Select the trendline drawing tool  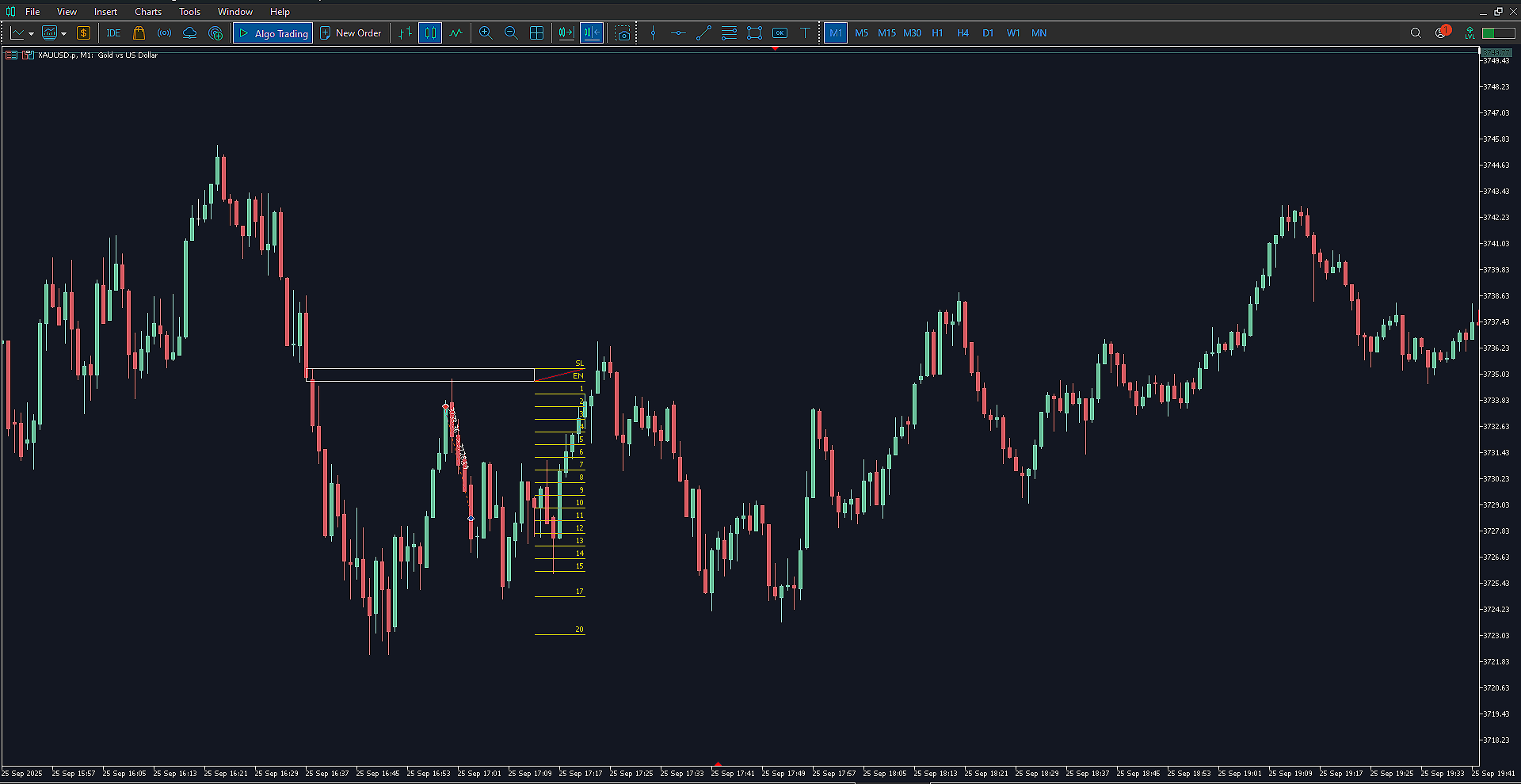703,33
